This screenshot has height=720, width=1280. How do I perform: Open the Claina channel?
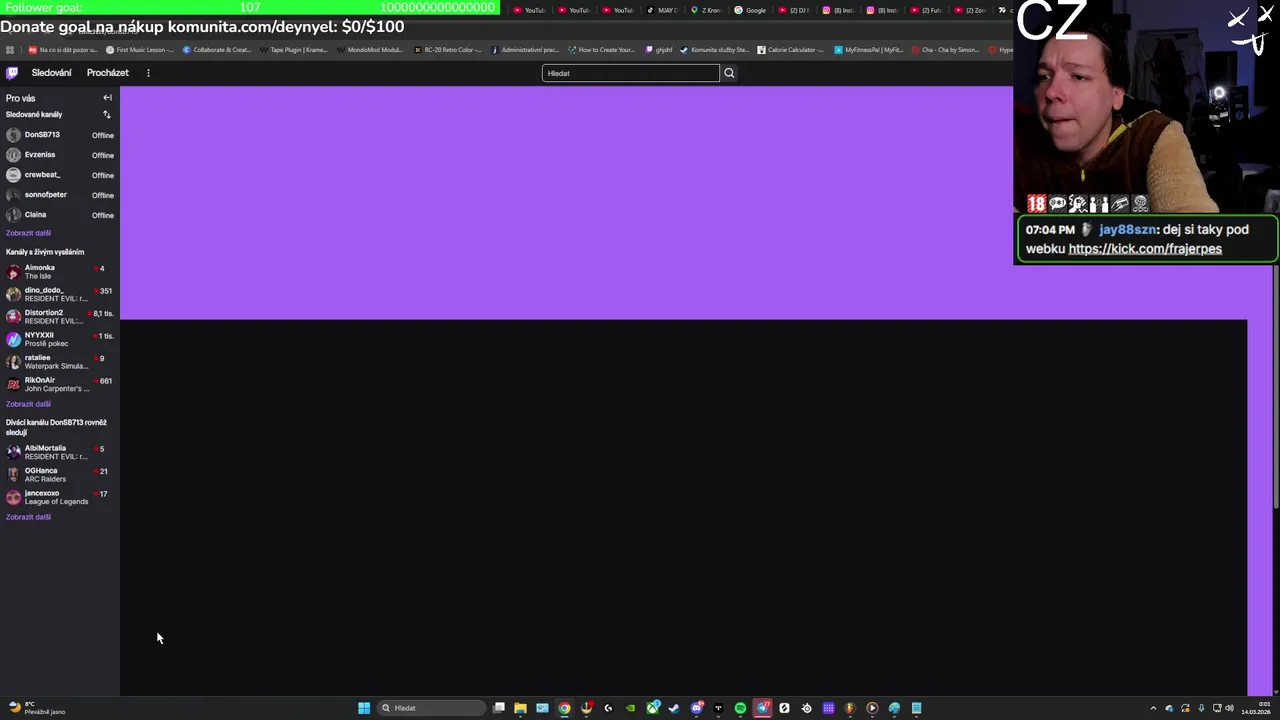coord(60,215)
